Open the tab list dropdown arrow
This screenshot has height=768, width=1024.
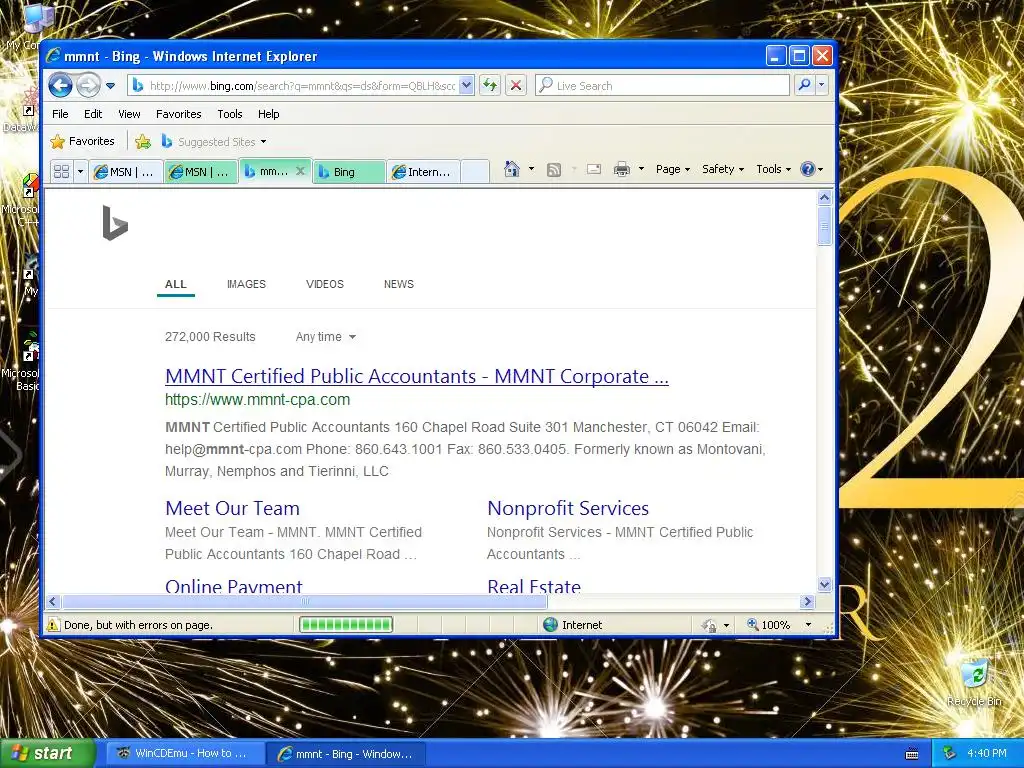80,172
